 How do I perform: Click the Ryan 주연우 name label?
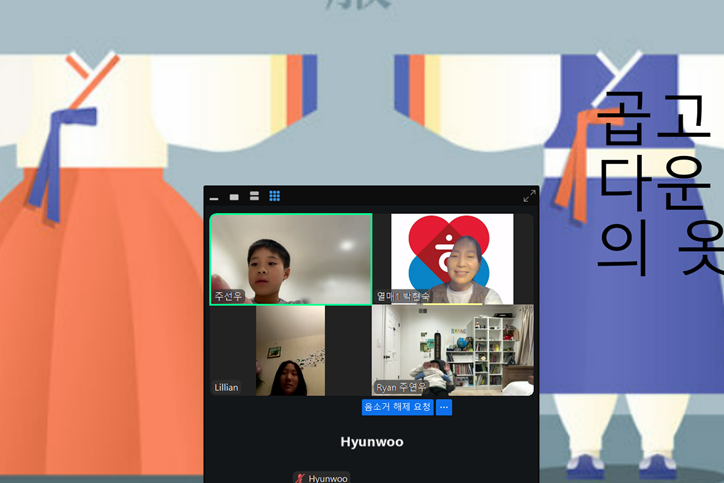(401, 387)
